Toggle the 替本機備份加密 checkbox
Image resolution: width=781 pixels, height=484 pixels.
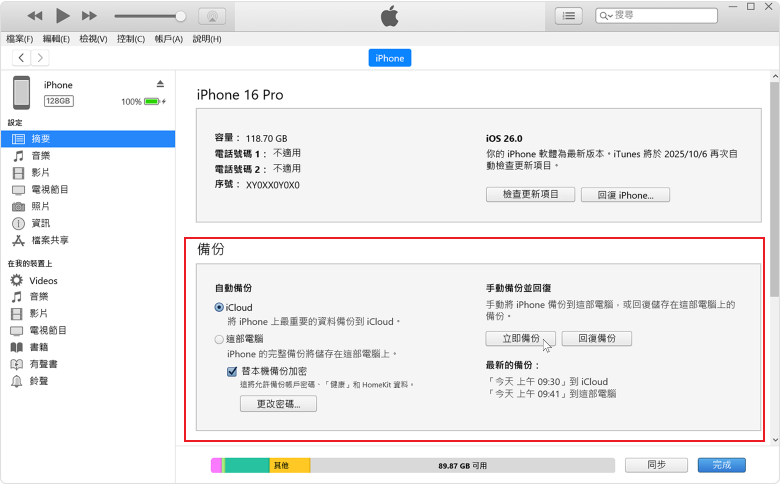pyautogui.click(x=232, y=371)
